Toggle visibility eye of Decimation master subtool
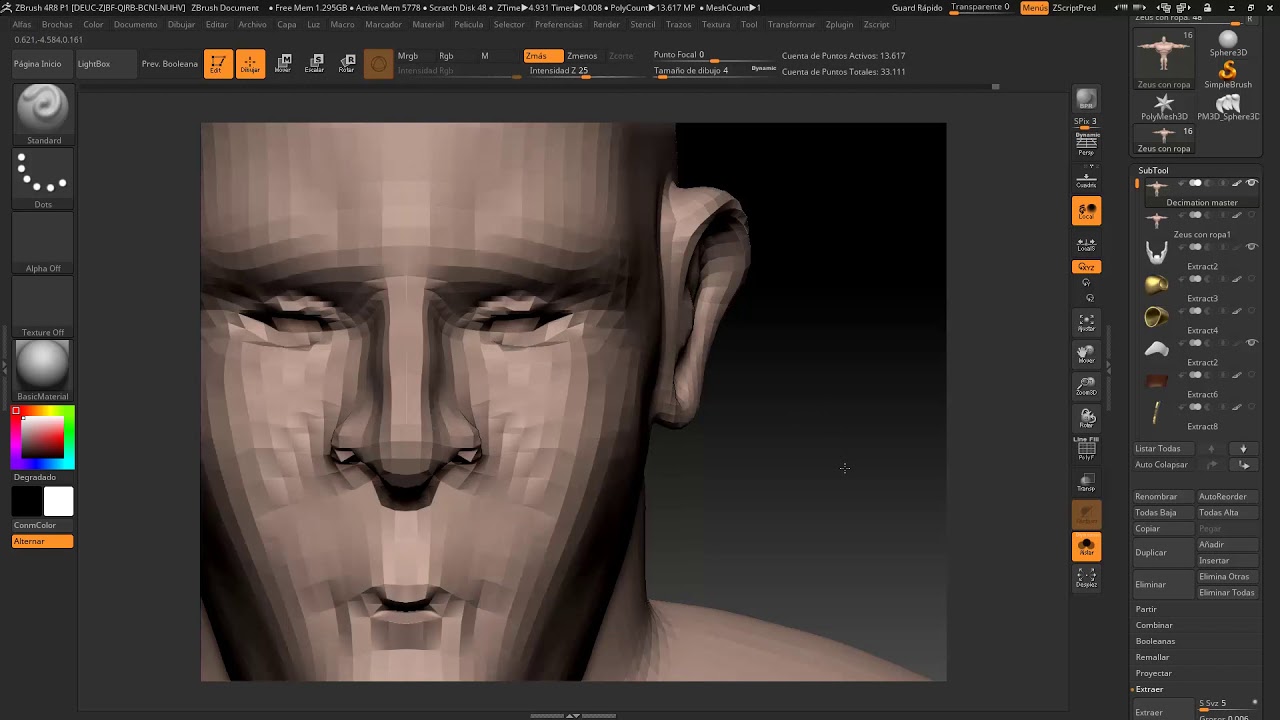1280x720 pixels. tap(1251, 183)
